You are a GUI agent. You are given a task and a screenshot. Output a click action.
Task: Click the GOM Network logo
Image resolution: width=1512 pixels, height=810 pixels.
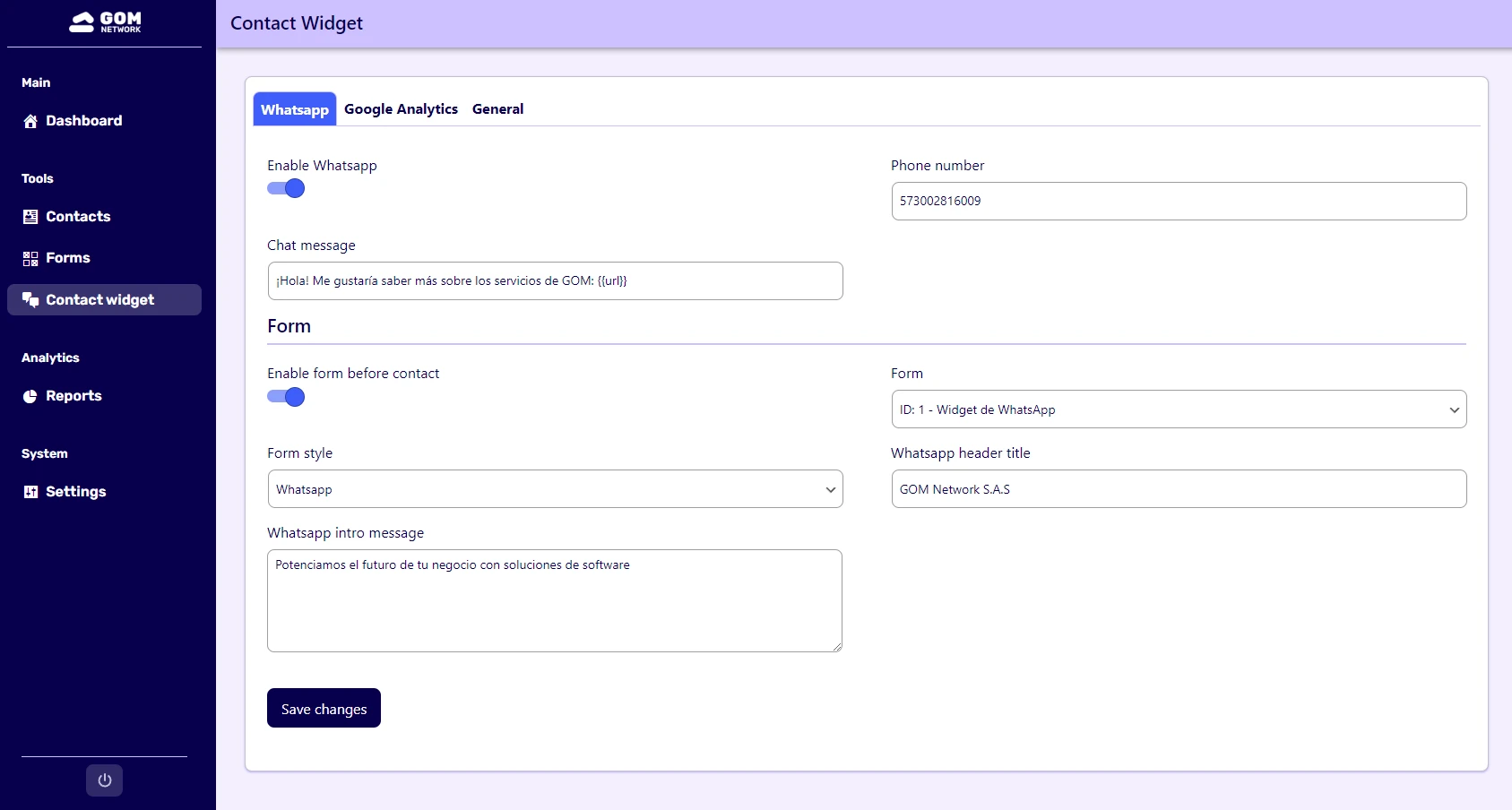pos(104,22)
